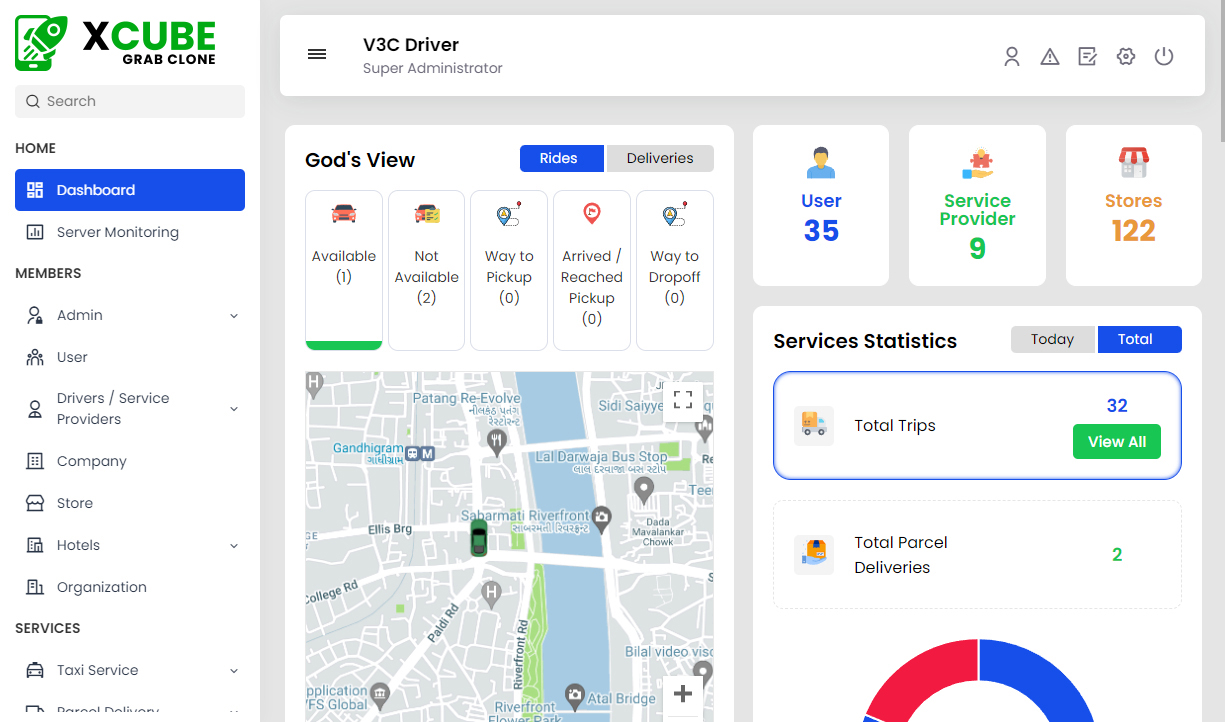Open the Way to Pickup status icon
The image size is (1225, 722).
pyautogui.click(x=509, y=213)
